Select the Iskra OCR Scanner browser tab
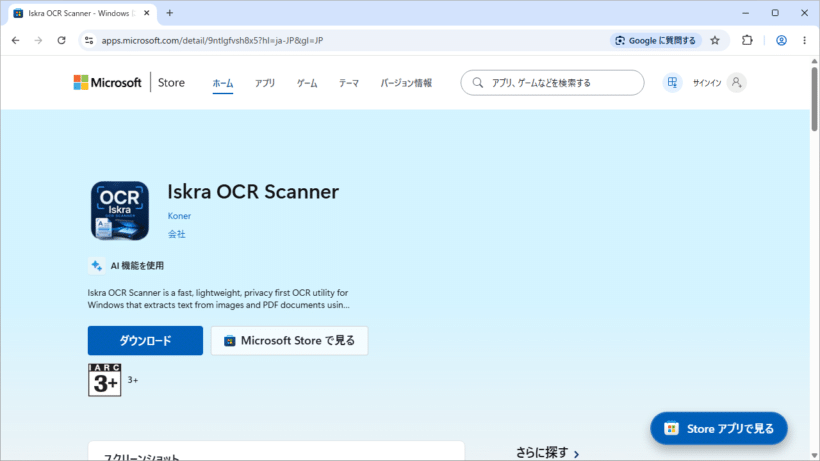820x461 pixels. (81, 13)
